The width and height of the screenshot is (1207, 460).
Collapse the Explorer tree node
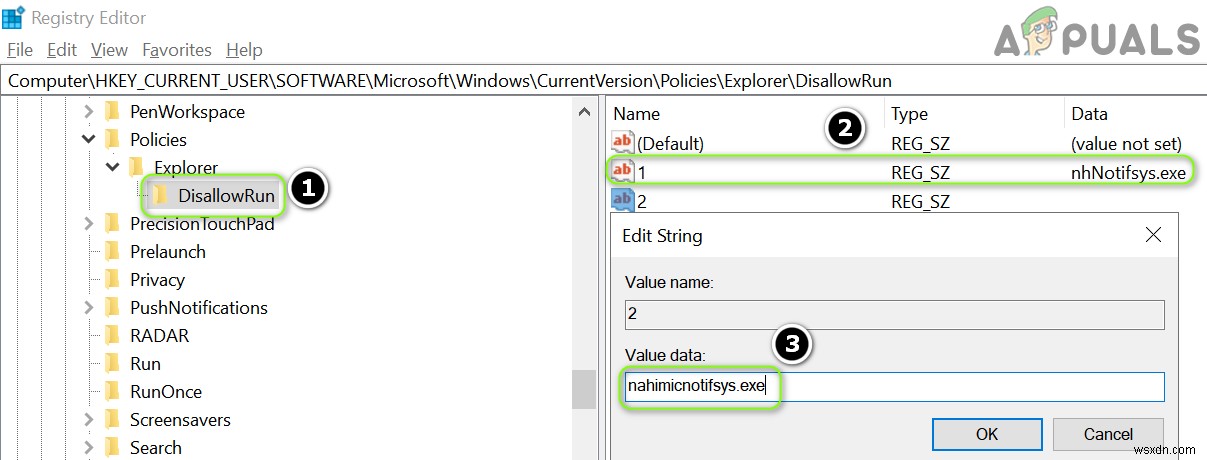(113, 167)
